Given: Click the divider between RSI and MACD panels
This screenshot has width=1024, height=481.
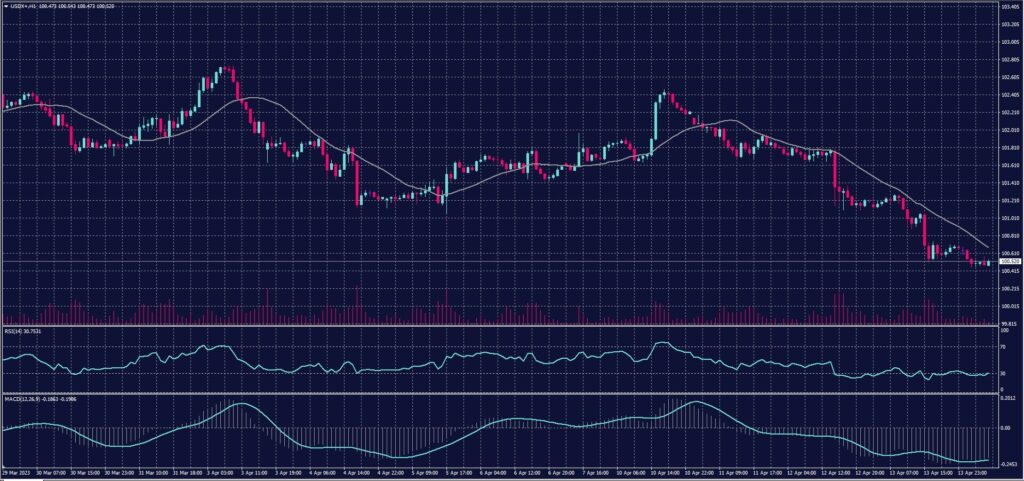Looking at the screenshot, I should pos(500,393).
